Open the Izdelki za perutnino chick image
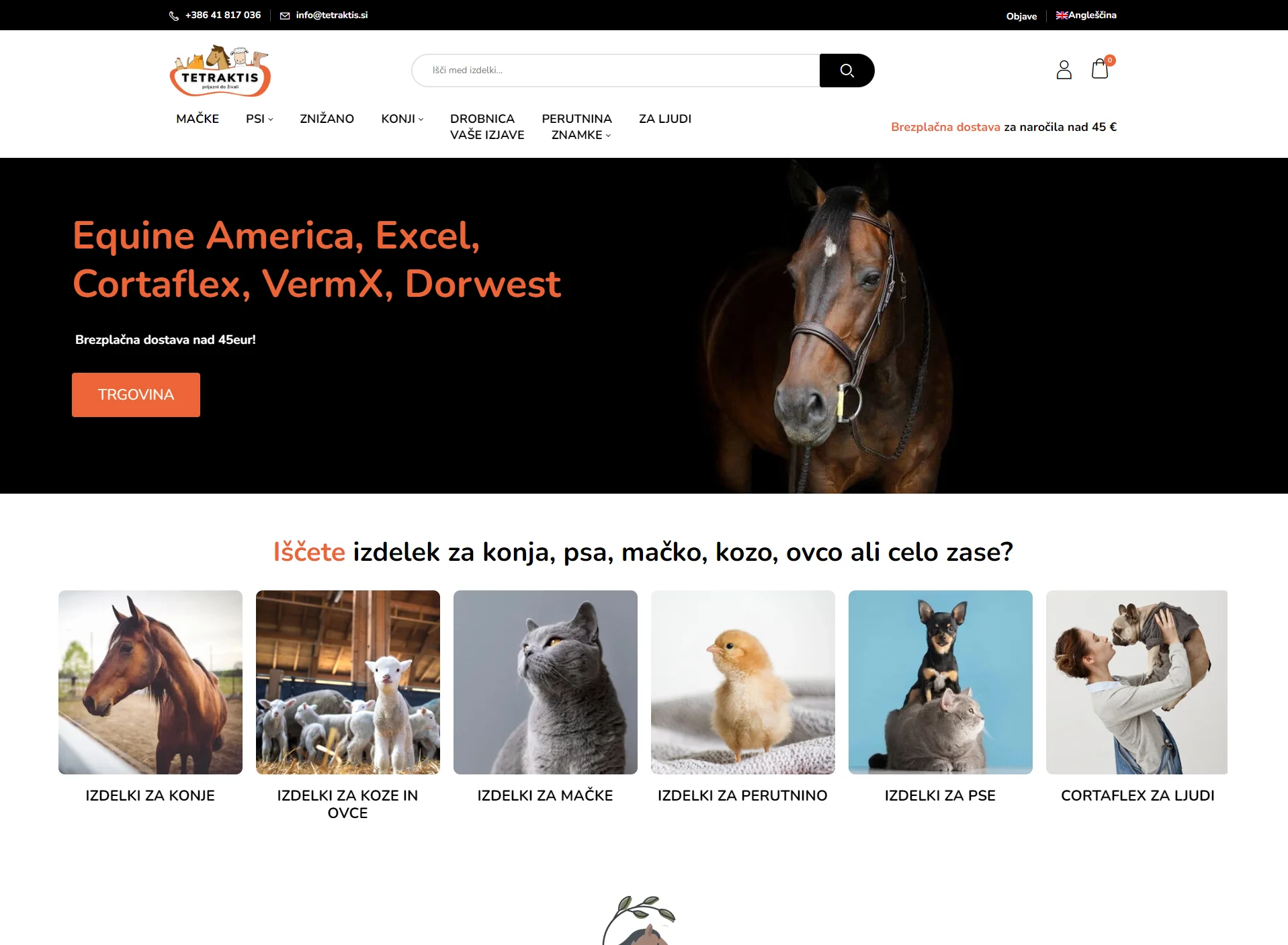This screenshot has width=1288, height=945. [743, 682]
